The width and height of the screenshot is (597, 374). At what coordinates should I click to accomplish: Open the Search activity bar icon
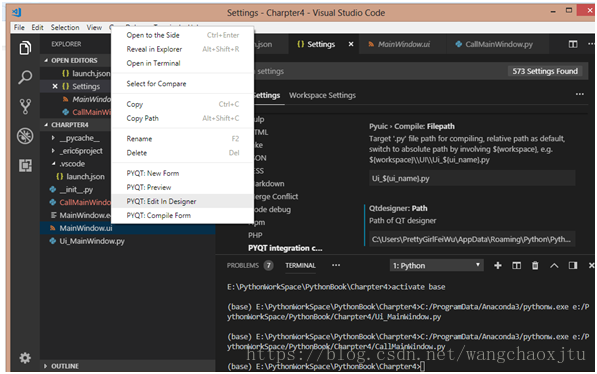[25, 77]
